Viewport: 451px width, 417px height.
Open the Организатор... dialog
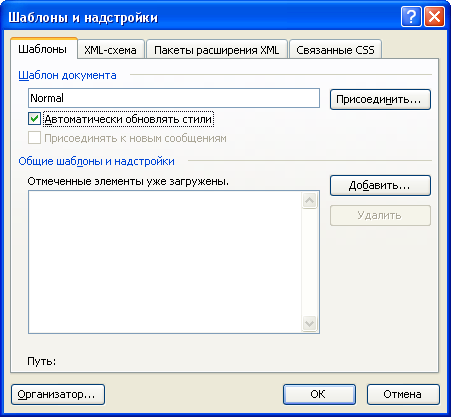[58, 395]
